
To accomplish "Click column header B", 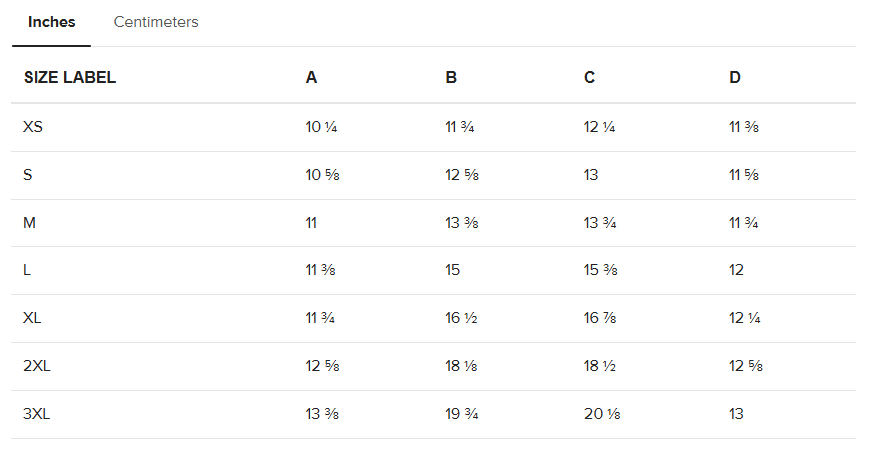I will 451,77.
